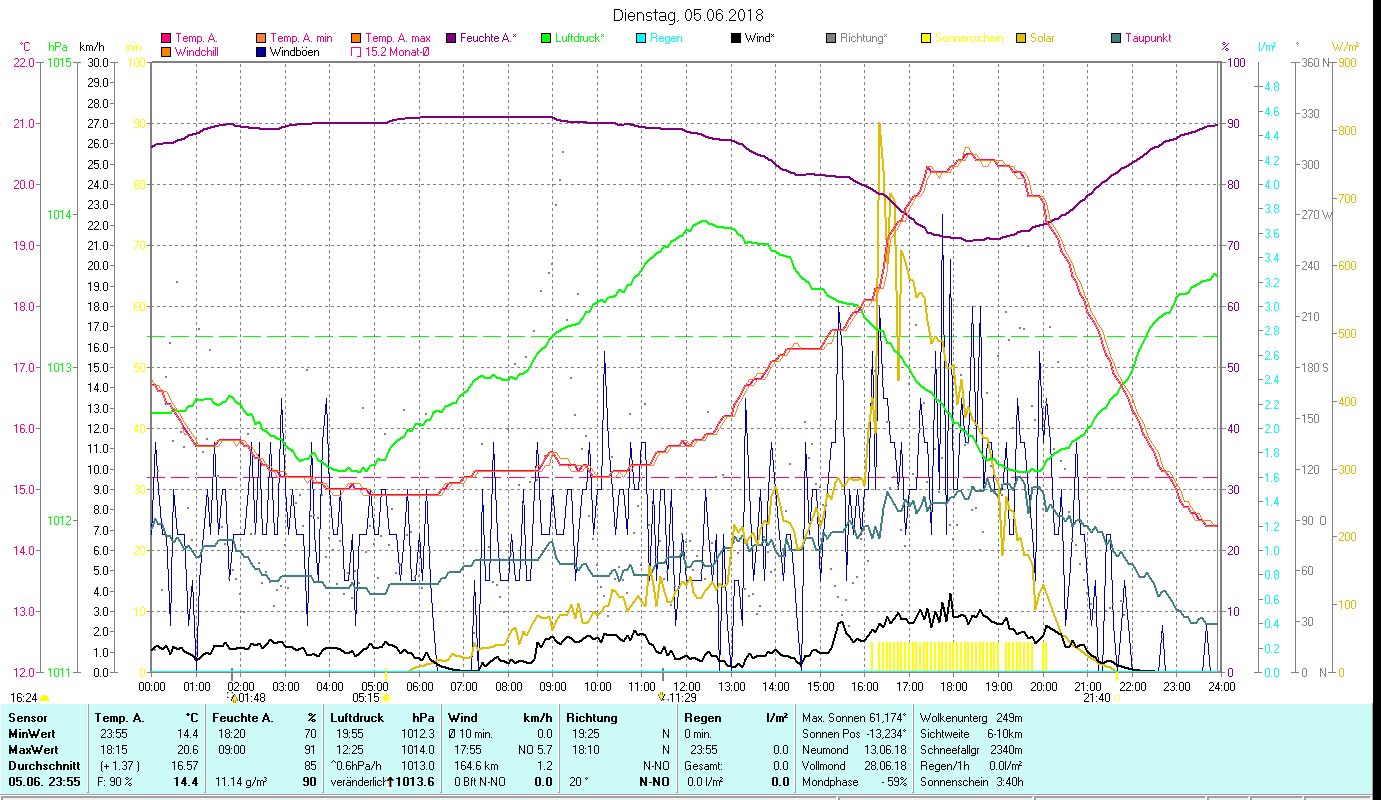Click the orange Windchill legend swatch
This screenshot has height=800, width=1381.
pos(166,52)
